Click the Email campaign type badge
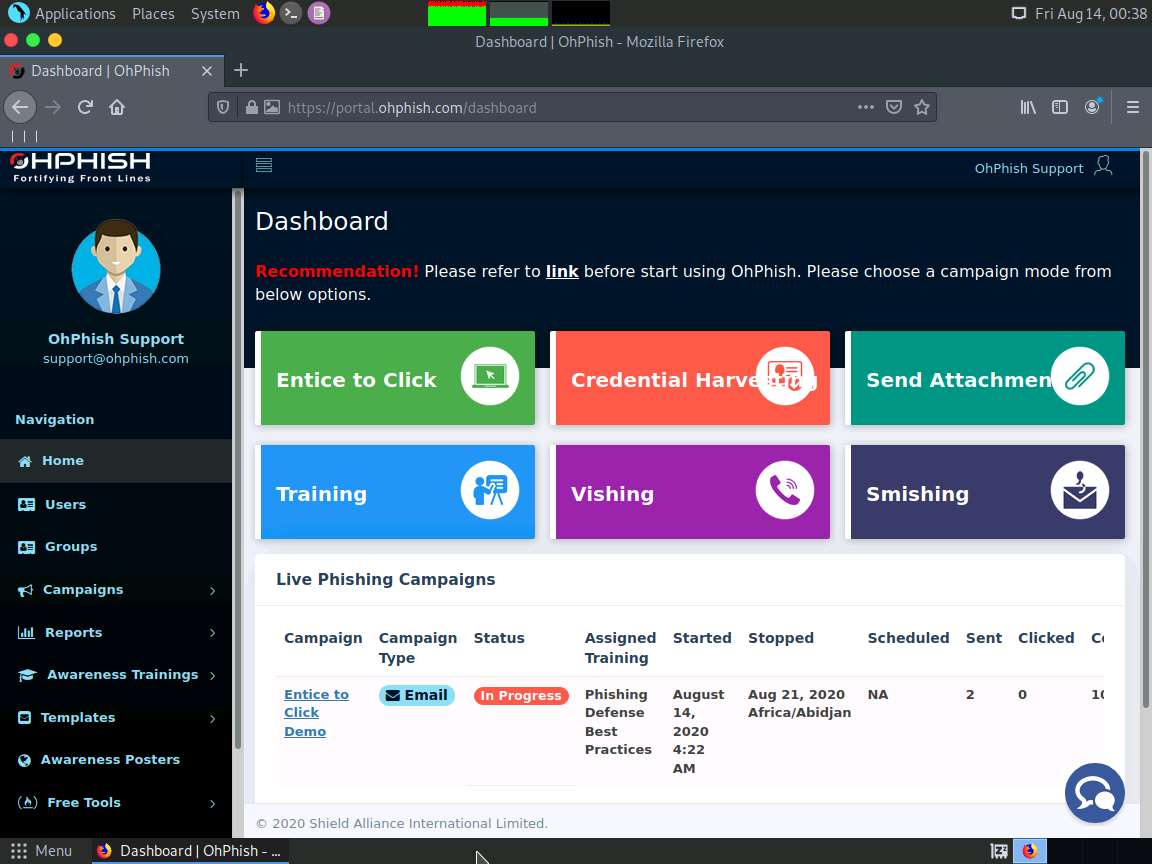The image size is (1152, 864). click(x=417, y=695)
